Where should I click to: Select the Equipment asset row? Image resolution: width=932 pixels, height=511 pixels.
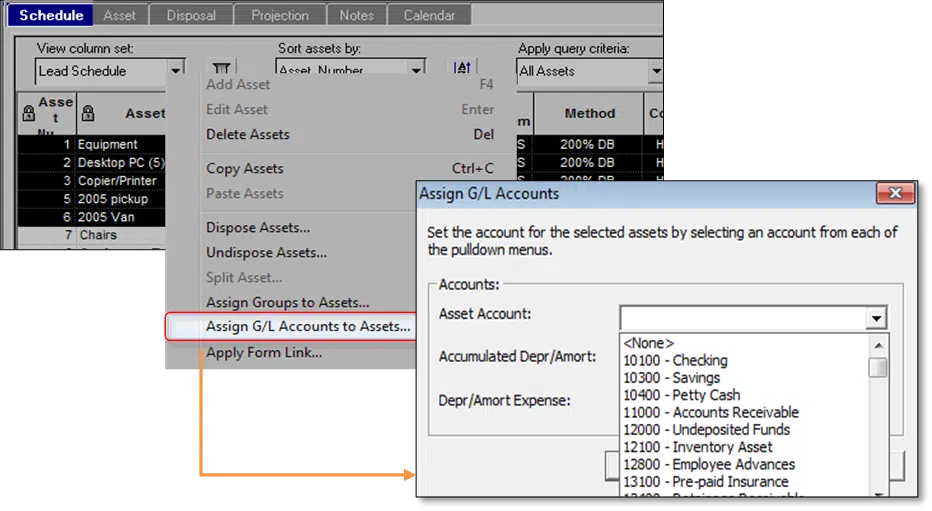[x=92, y=144]
